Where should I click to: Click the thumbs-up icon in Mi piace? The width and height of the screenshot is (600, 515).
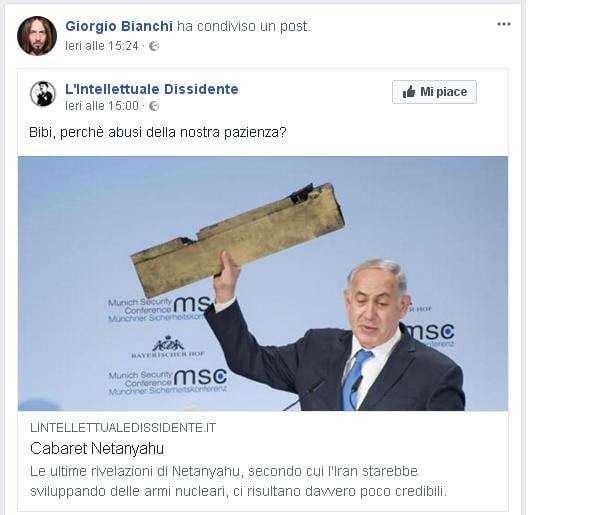[409, 92]
